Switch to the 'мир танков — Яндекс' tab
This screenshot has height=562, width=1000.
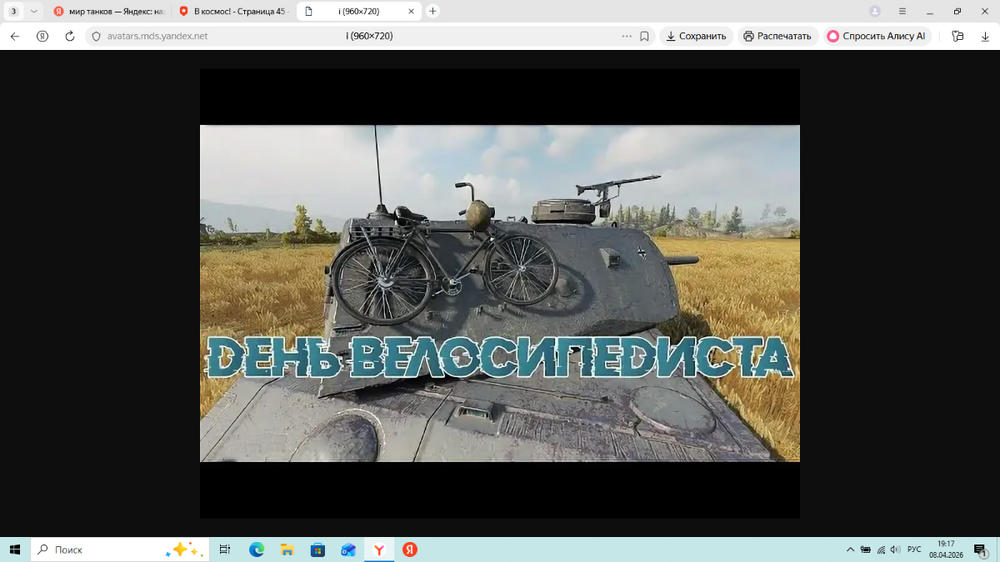(109, 11)
